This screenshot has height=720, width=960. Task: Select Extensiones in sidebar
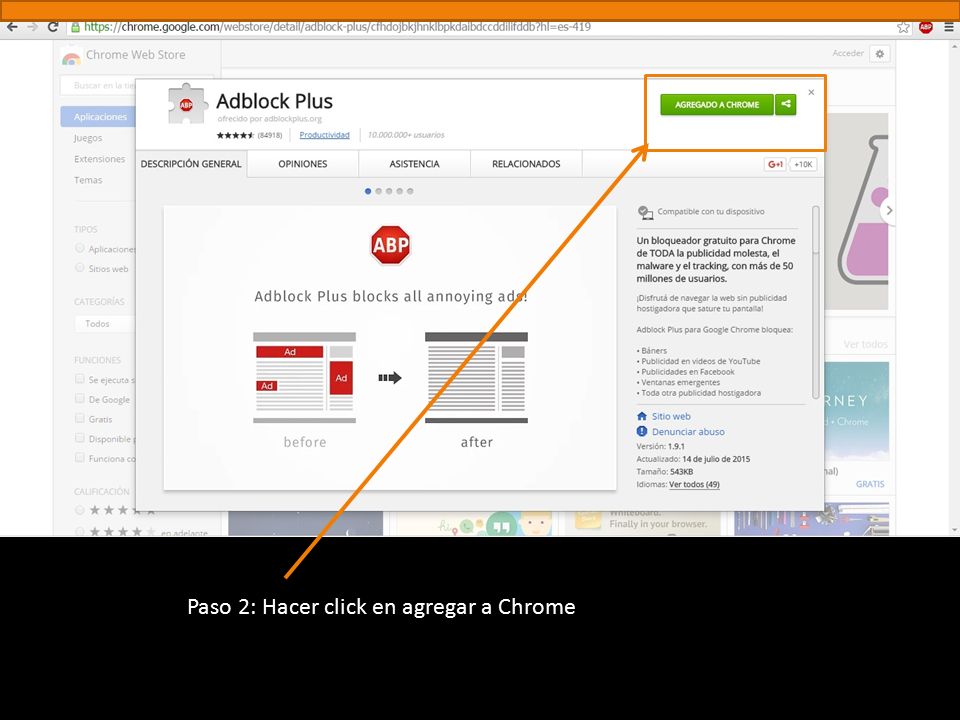click(100, 159)
